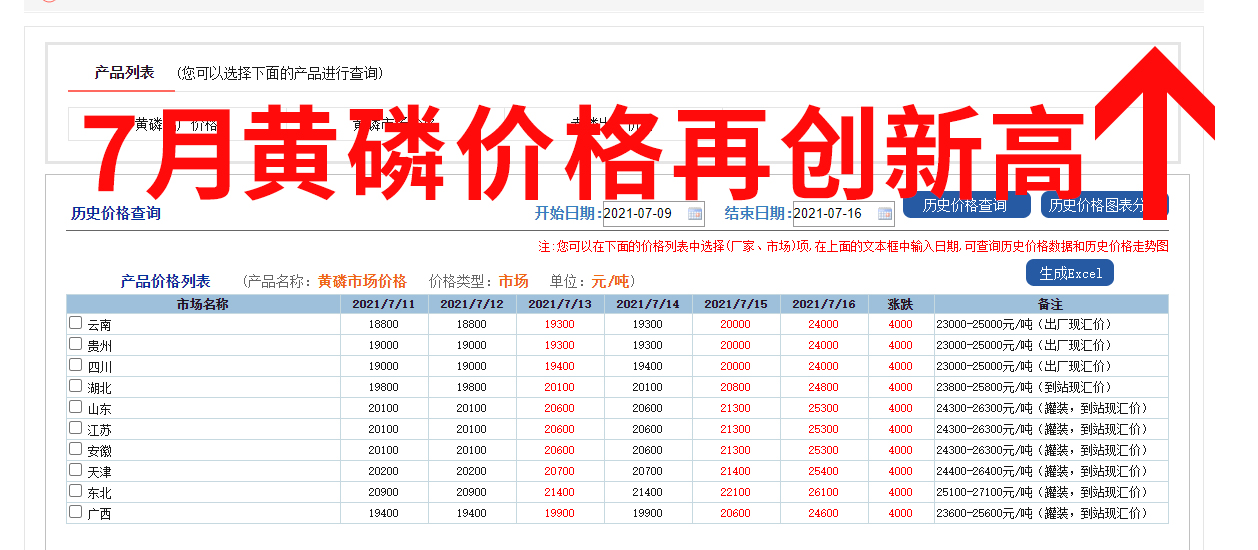1258x550 pixels.
Task: Click 湖北 price 24800 for 2021/7/16
Action: click(824, 387)
